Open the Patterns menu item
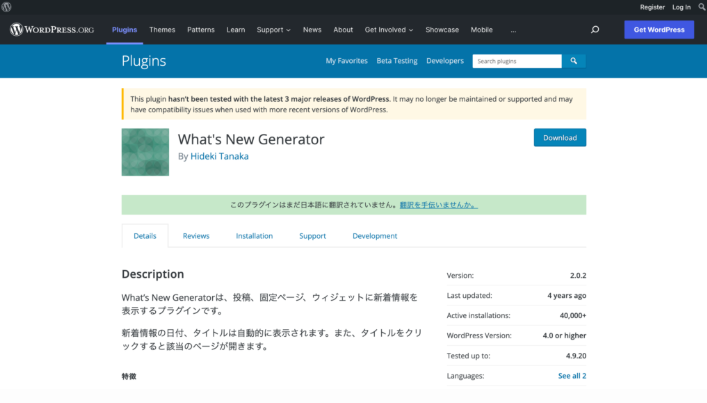This screenshot has height=403, width=707. click(201, 30)
